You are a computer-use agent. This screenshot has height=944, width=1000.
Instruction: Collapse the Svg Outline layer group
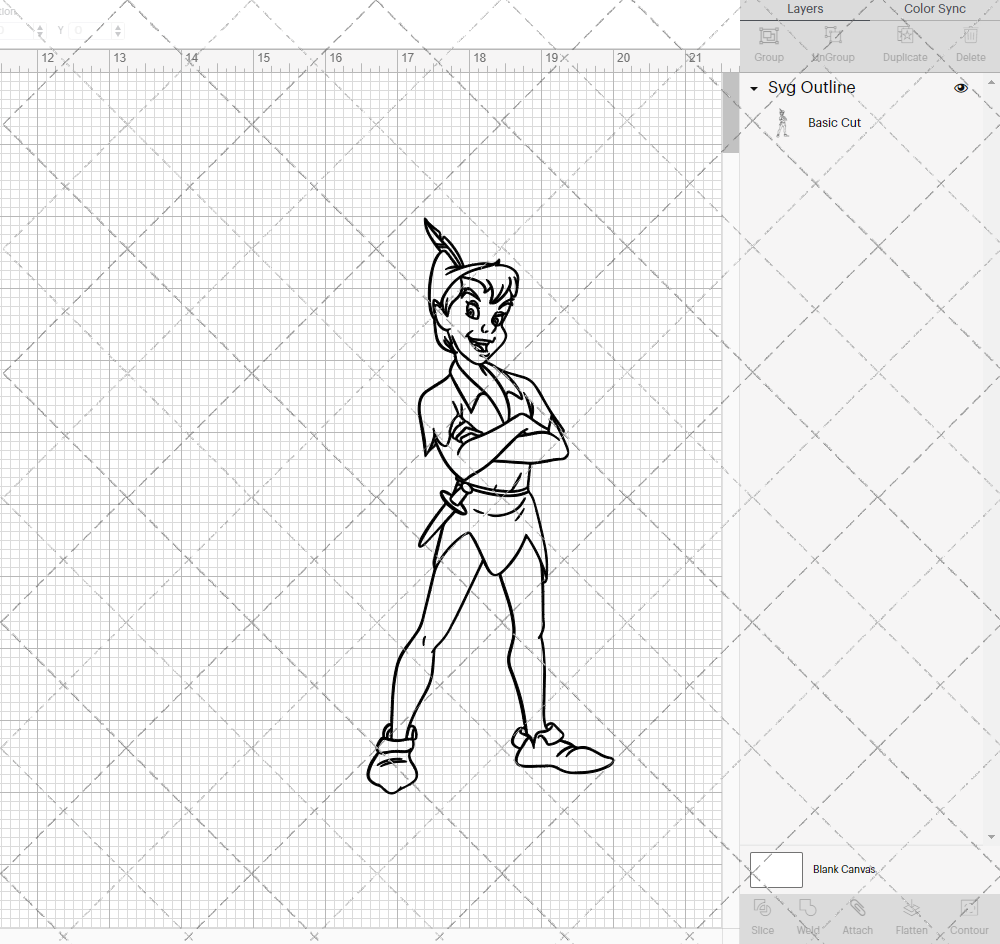(753, 88)
